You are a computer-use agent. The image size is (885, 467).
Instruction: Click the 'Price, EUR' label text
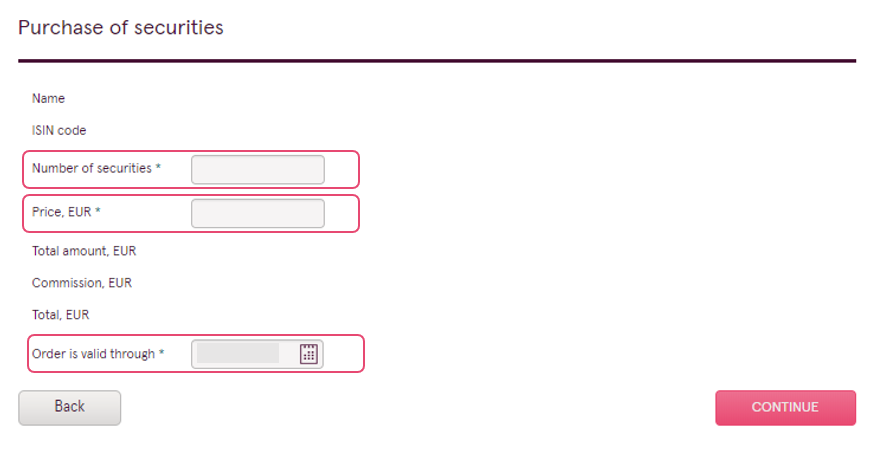62,212
